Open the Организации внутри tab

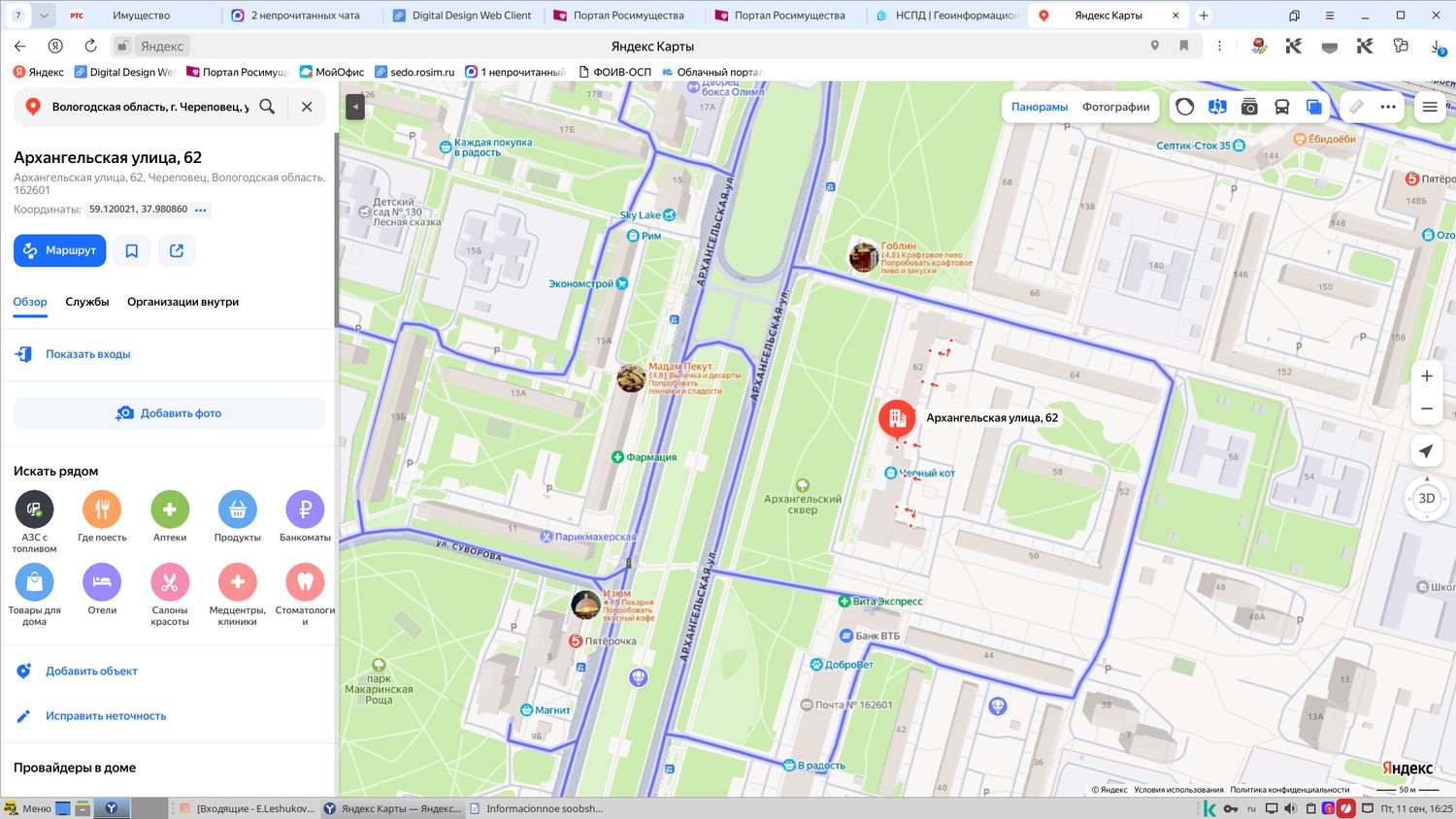click(182, 302)
